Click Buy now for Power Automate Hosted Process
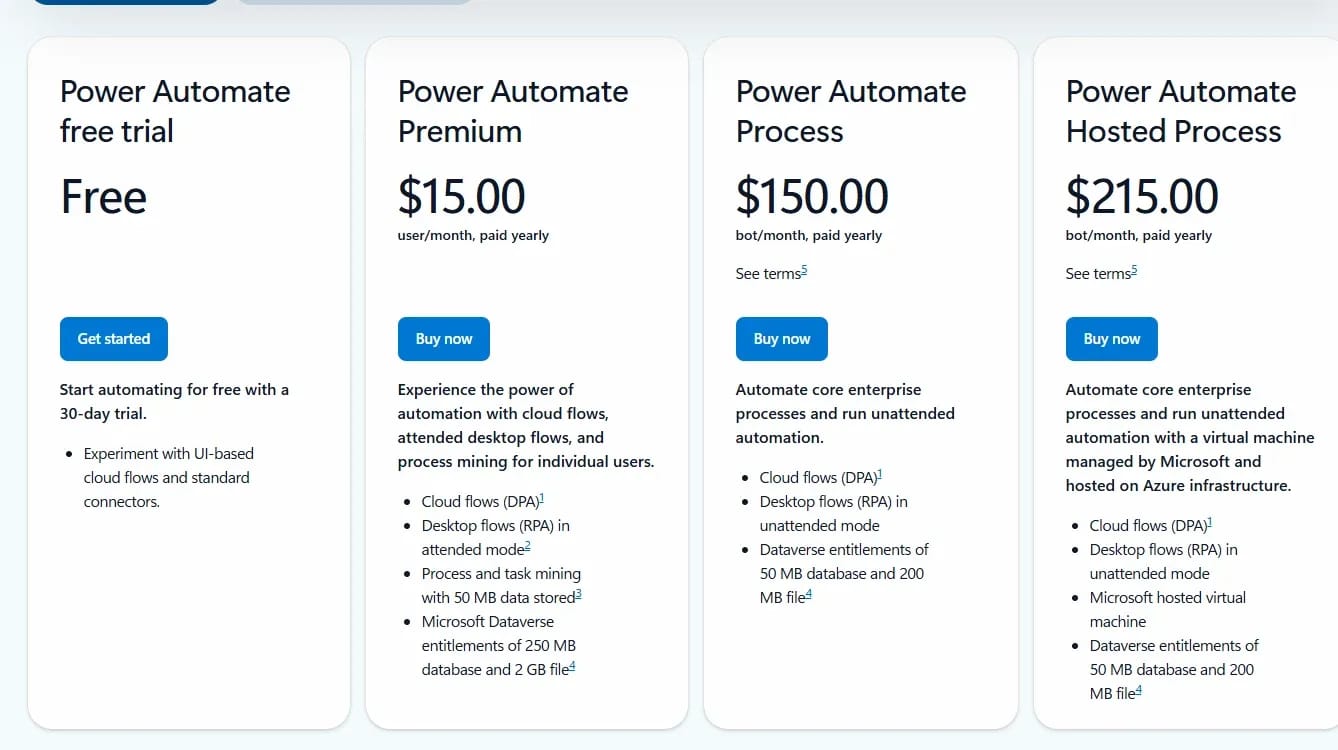Screen dimensions: 1338x750 click(1112, 339)
